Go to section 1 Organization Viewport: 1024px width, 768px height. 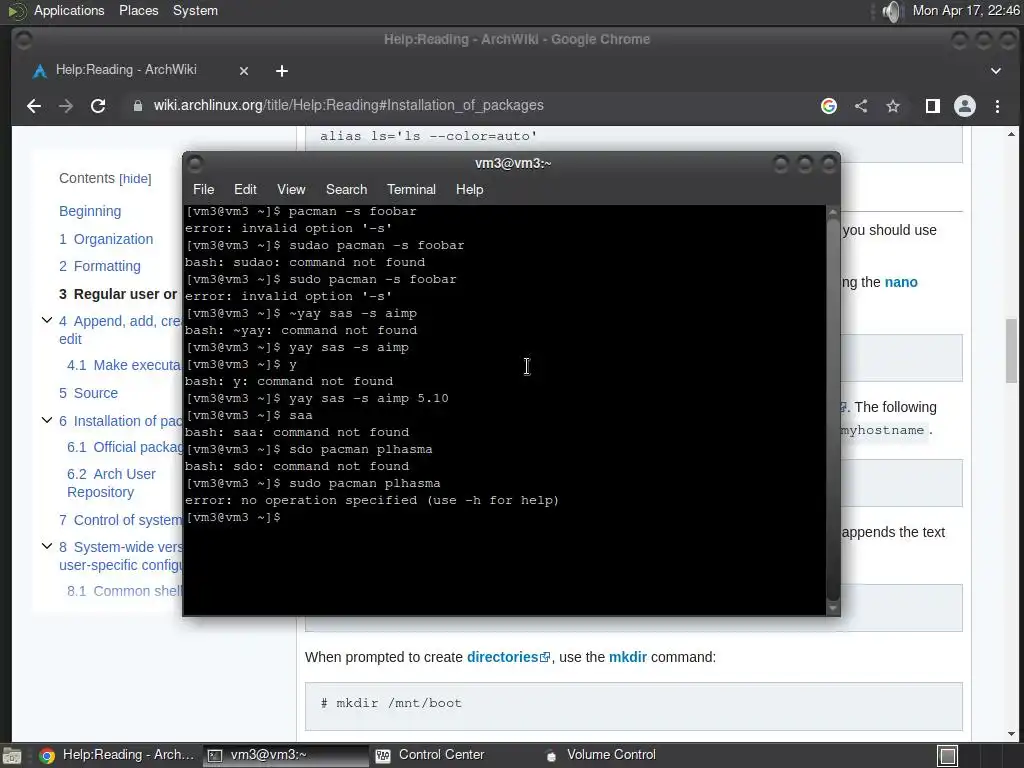tap(106, 239)
